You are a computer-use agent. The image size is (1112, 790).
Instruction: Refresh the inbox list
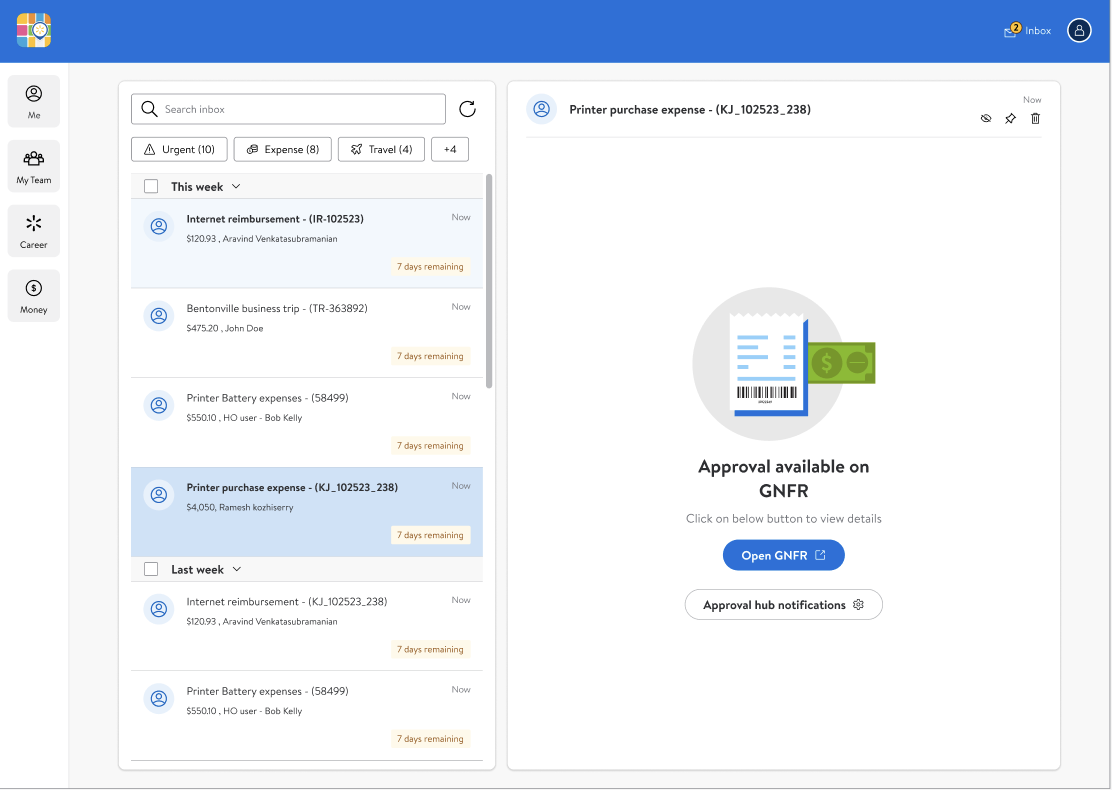pyautogui.click(x=467, y=109)
